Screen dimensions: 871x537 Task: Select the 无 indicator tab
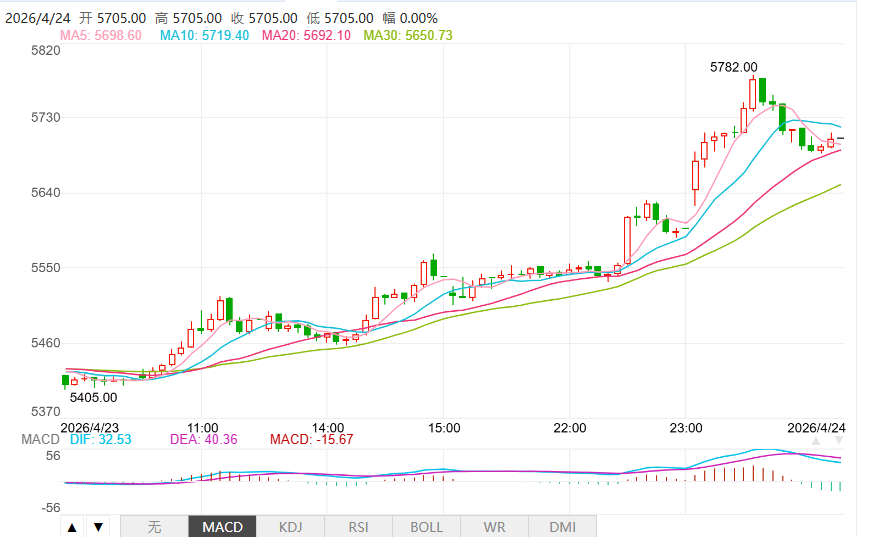click(154, 526)
